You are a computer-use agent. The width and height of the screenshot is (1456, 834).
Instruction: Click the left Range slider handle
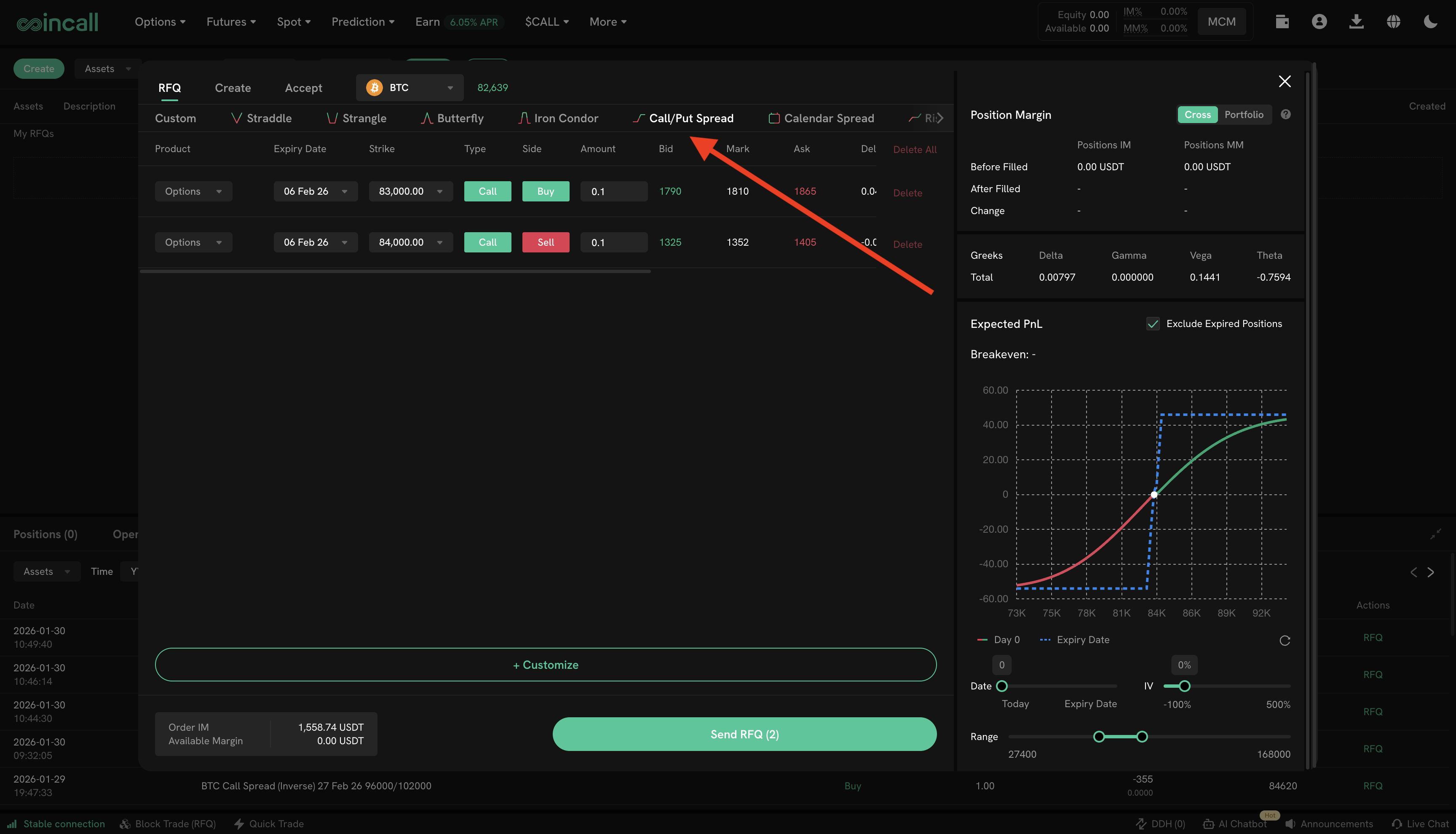coord(1098,737)
